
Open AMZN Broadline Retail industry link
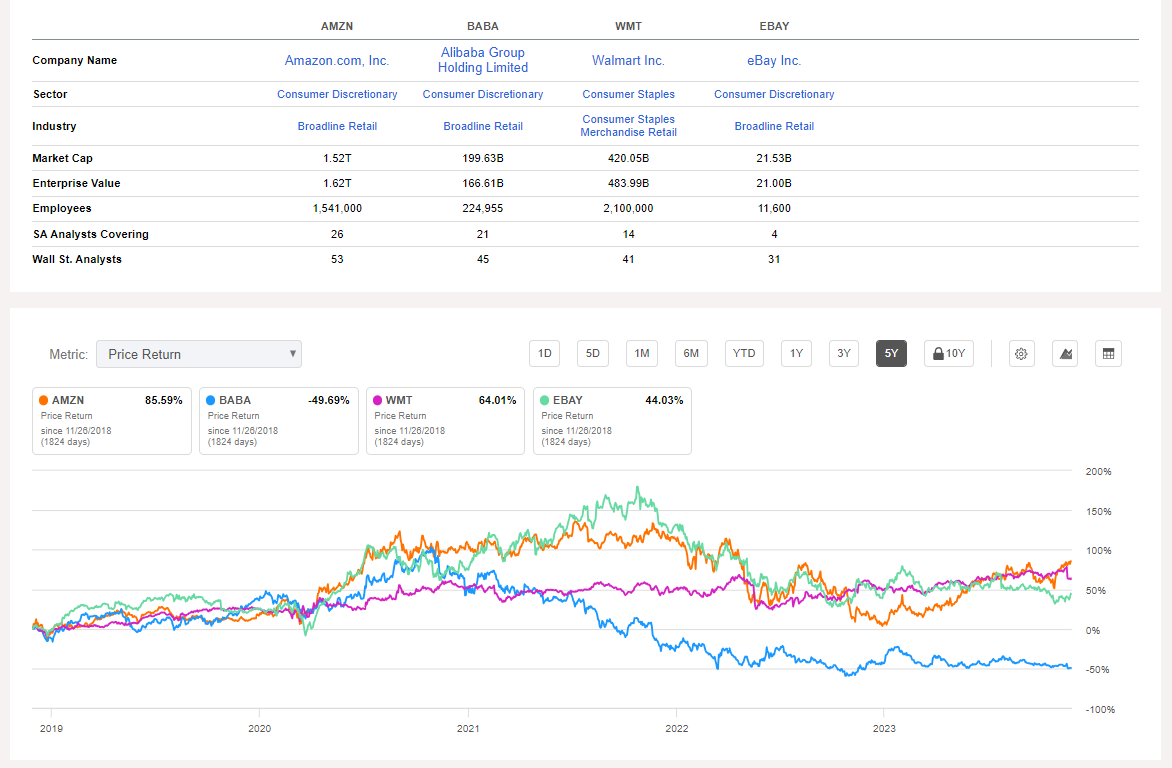337,126
